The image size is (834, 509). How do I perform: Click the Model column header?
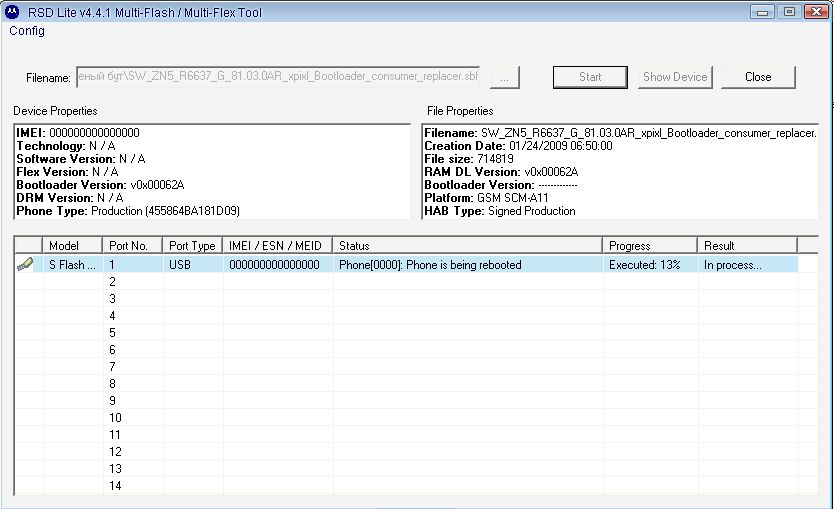(72, 245)
